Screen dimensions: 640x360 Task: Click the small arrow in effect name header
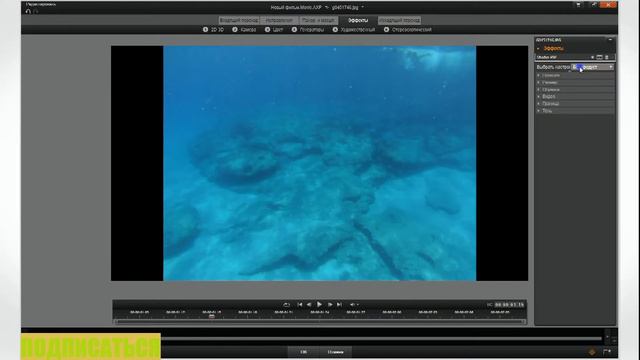(592, 57)
